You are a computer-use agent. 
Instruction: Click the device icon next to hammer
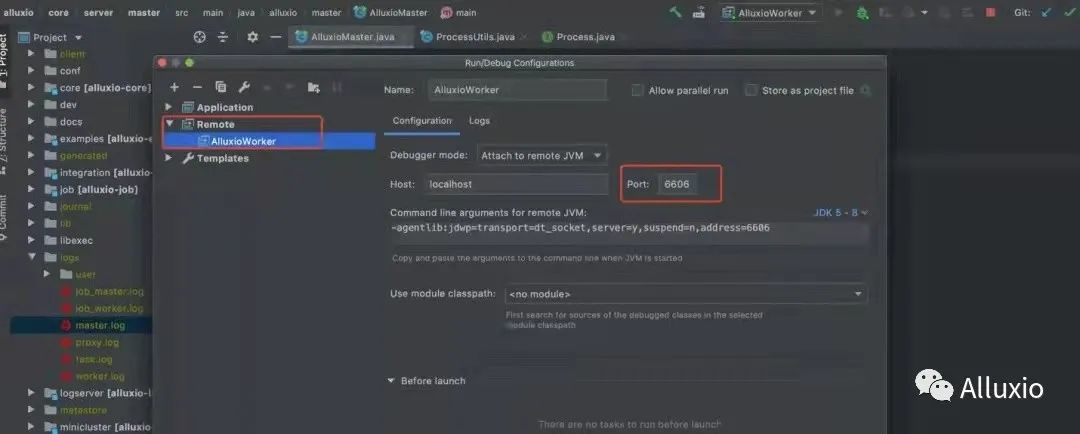click(698, 12)
